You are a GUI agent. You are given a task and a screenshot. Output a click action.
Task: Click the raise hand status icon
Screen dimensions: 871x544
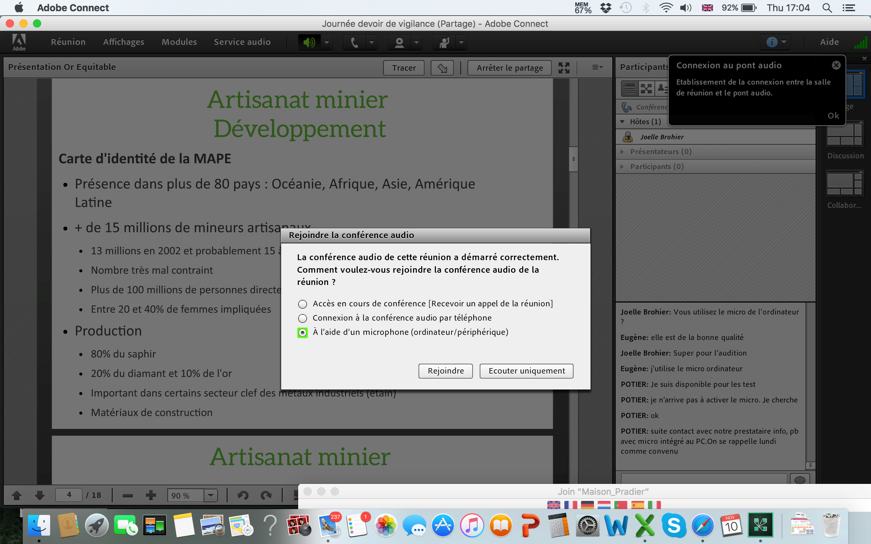pos(444,42)
